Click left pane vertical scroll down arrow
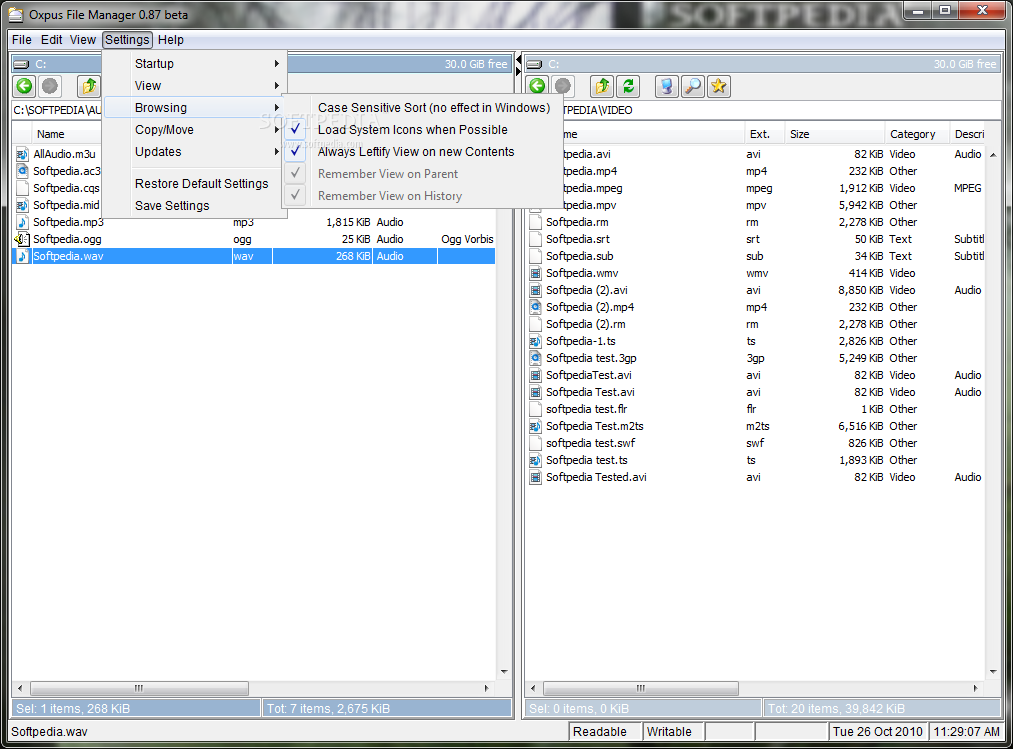 coord(504,672)
